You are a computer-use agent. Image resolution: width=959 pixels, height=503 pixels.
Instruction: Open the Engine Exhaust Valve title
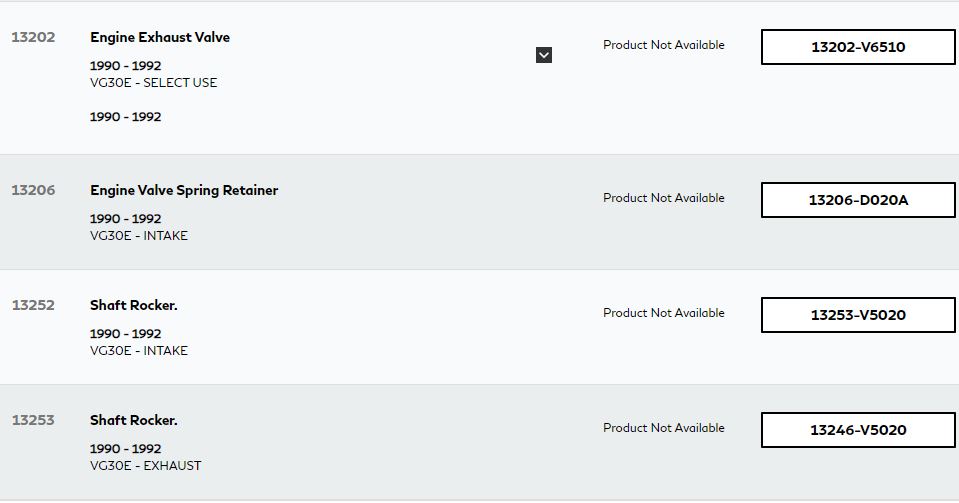coord(160,37)
